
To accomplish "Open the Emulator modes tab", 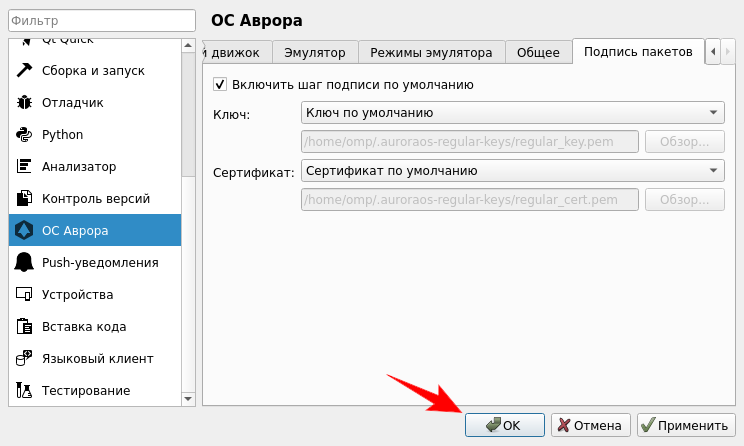I will tap(431, 52).
